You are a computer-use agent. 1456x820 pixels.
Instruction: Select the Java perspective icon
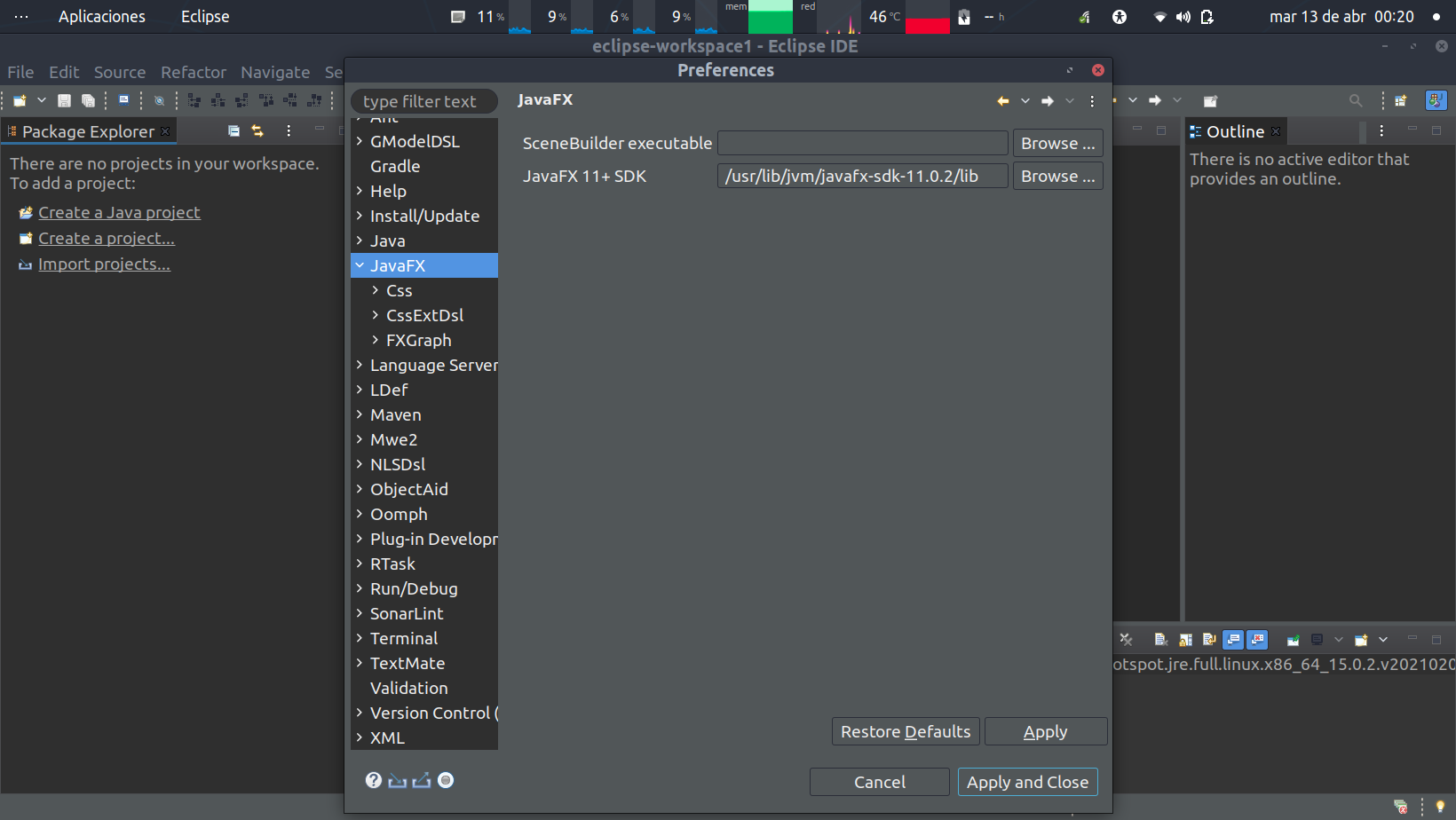1436,100
